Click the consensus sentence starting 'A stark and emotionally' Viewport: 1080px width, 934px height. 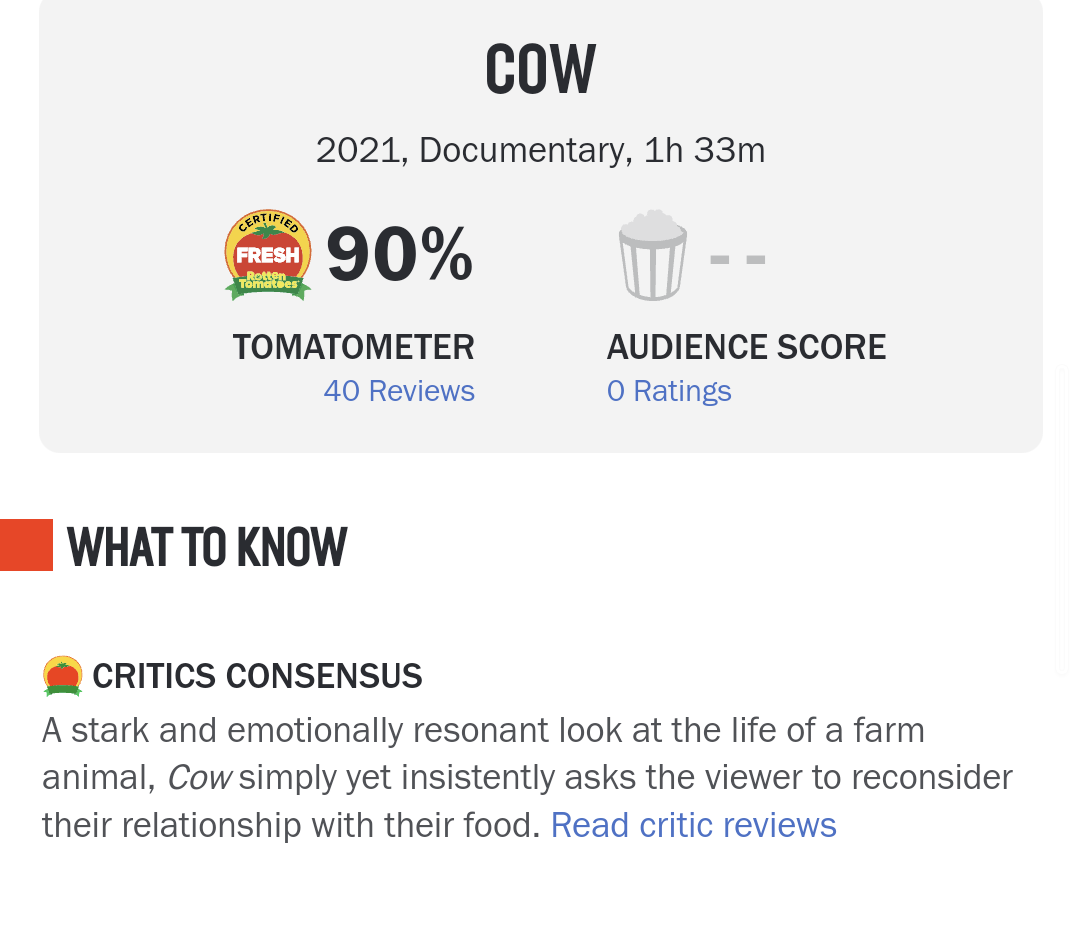pyautogui.click(x=528, y=777)
